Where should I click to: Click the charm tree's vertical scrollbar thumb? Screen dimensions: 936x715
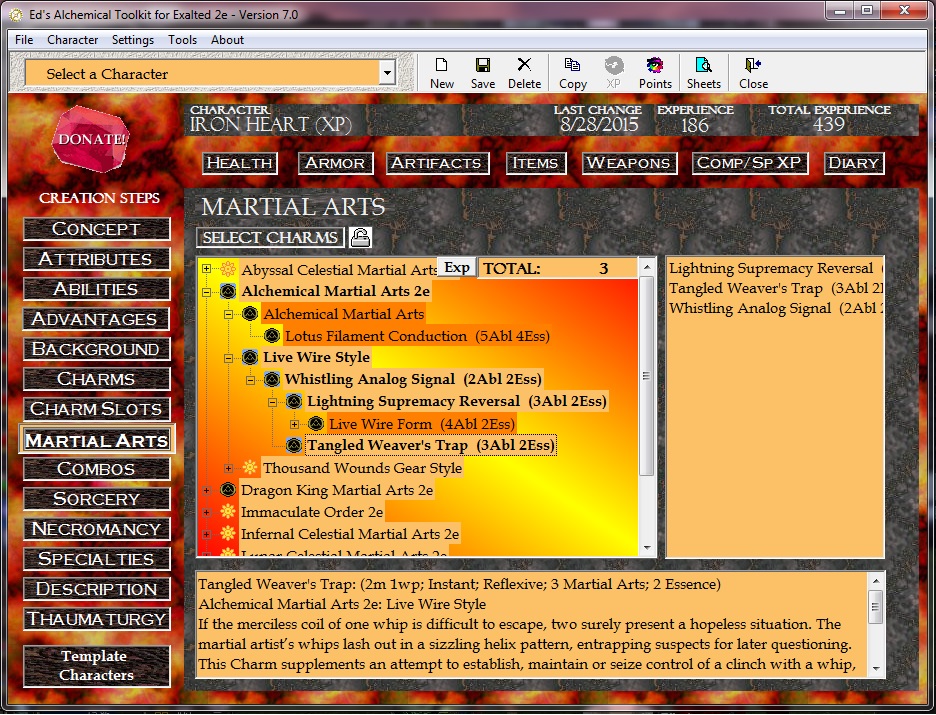646,376
